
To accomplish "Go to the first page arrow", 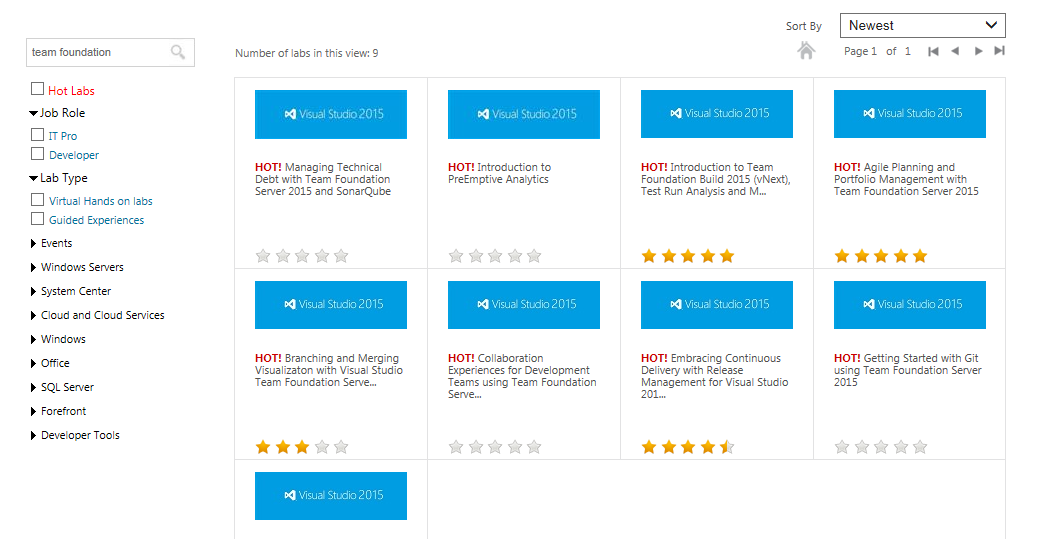I will pyautogui.click(x=933, y=51).
